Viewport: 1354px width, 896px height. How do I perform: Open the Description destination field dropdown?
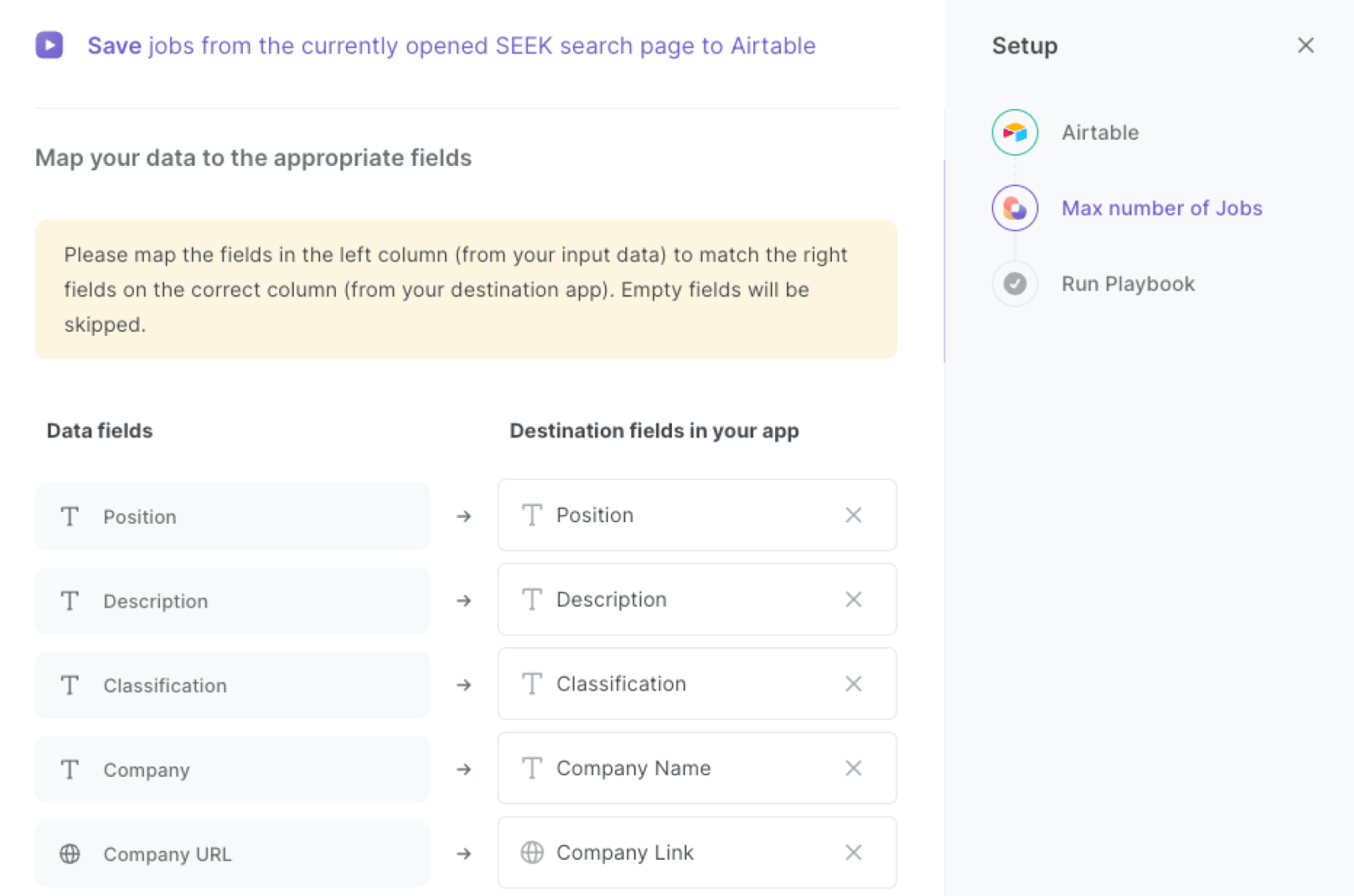(696, 599)
